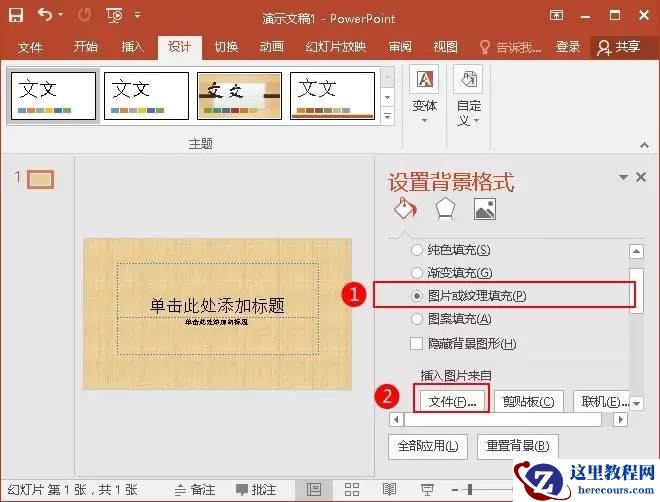Click the 联机(E)... online picture button
660x502 pixels.
[x=602, y=402]
